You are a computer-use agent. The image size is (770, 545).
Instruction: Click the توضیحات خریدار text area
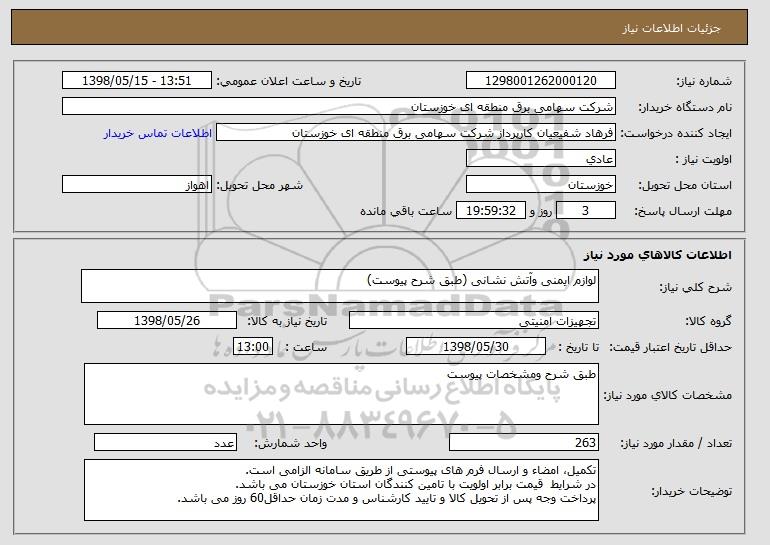tap(341, 490)
